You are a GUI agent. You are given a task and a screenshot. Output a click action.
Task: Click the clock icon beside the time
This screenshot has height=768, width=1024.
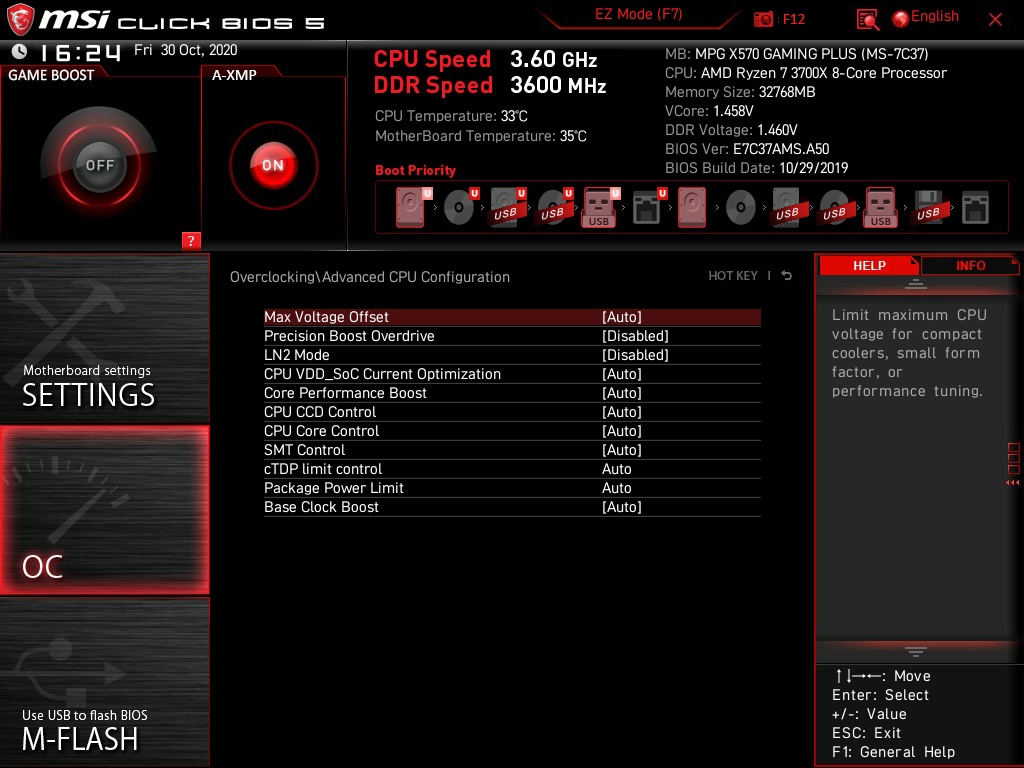tap(20, 50)
